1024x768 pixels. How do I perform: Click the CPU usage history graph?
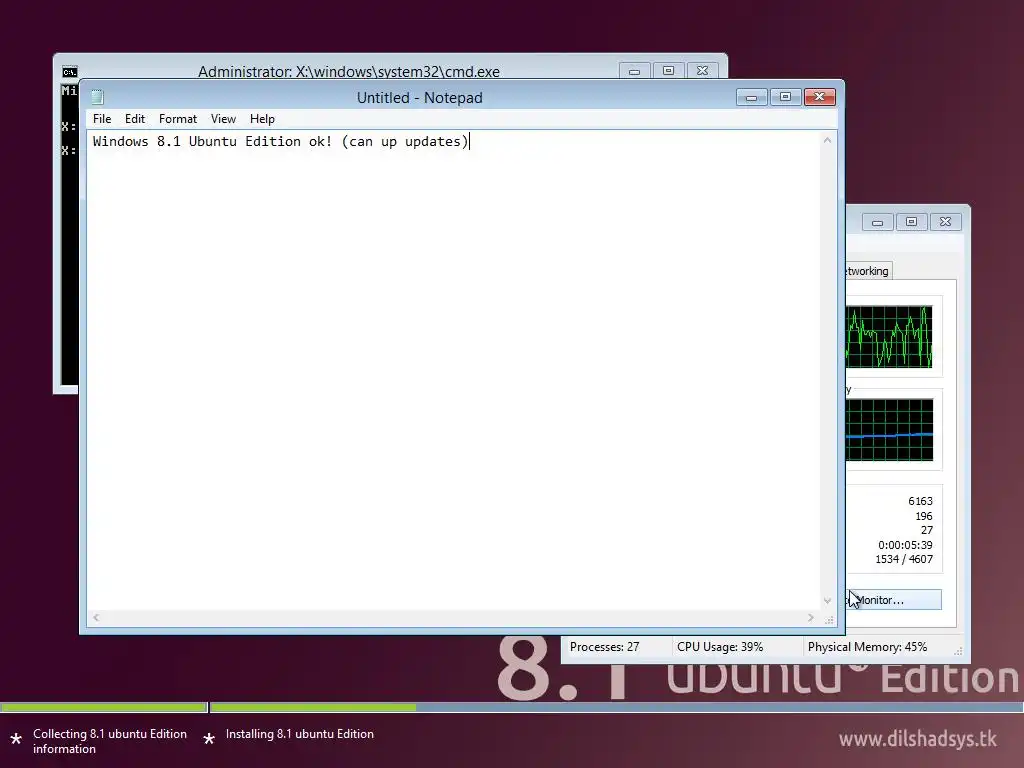889,337
